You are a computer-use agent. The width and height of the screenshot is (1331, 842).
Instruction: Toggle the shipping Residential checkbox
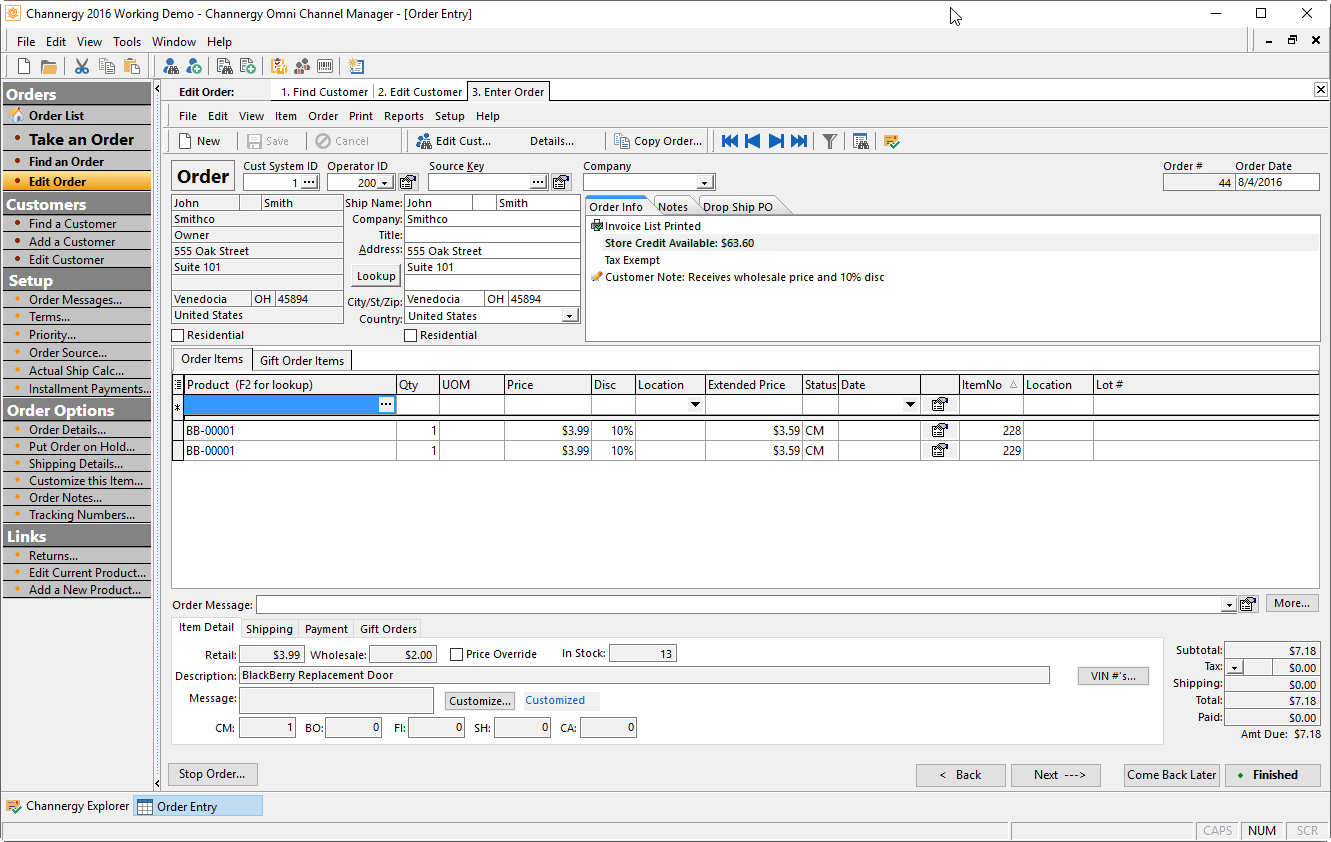(x=410, y=336)
